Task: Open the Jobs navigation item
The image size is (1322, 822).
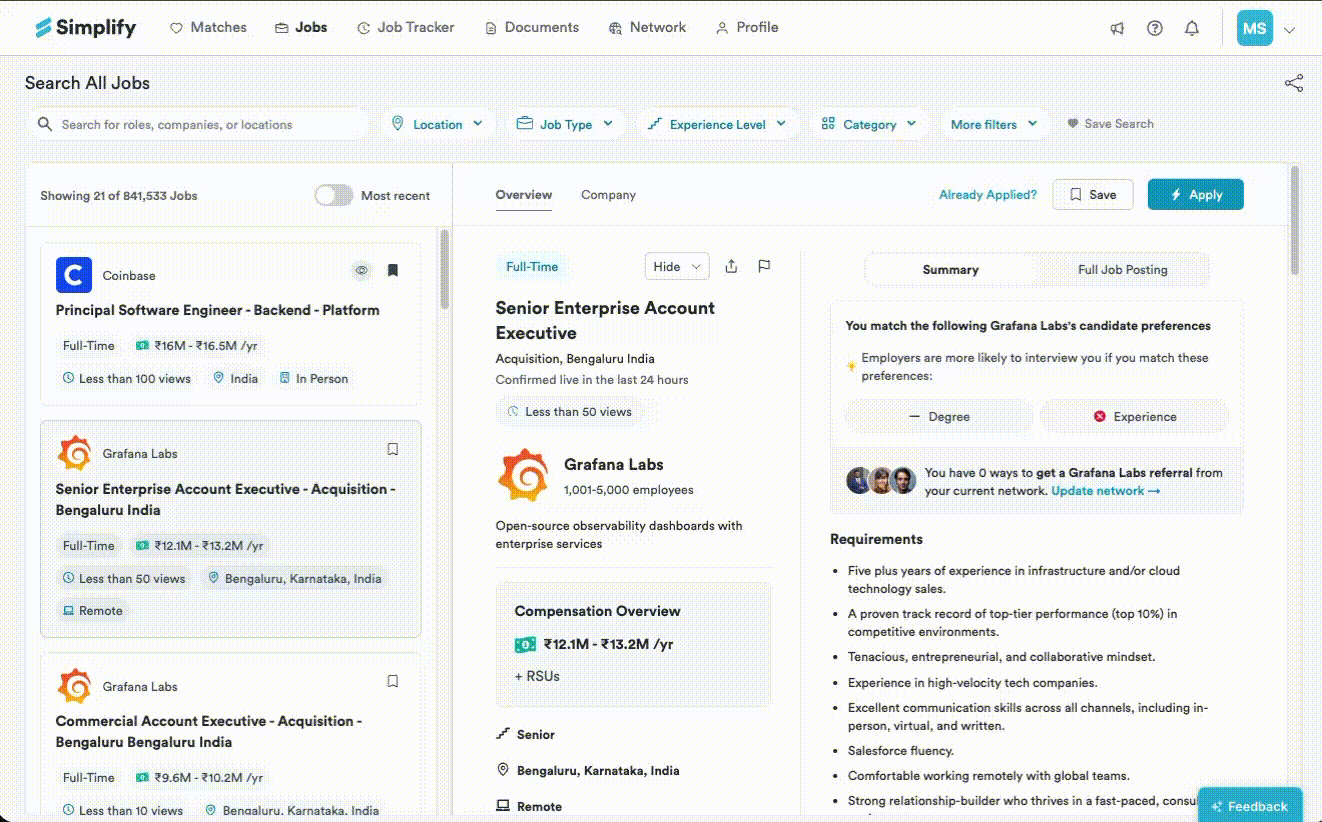Action: [x=301, y=28]
